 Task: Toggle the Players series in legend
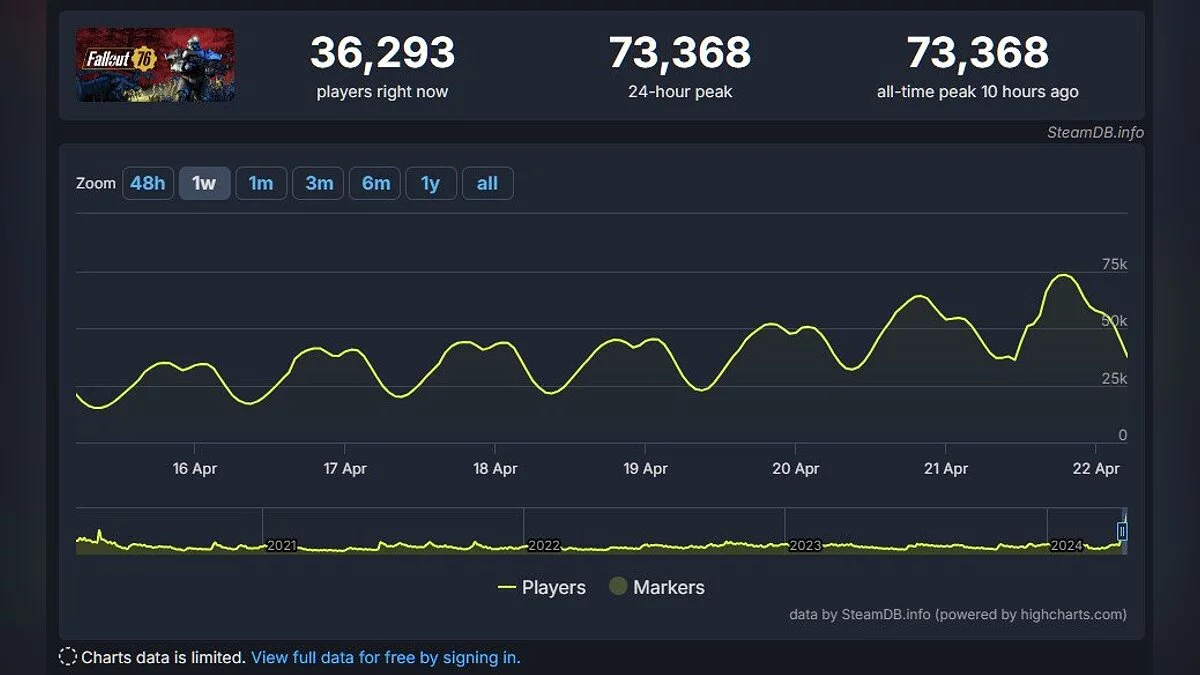[542, 587]
